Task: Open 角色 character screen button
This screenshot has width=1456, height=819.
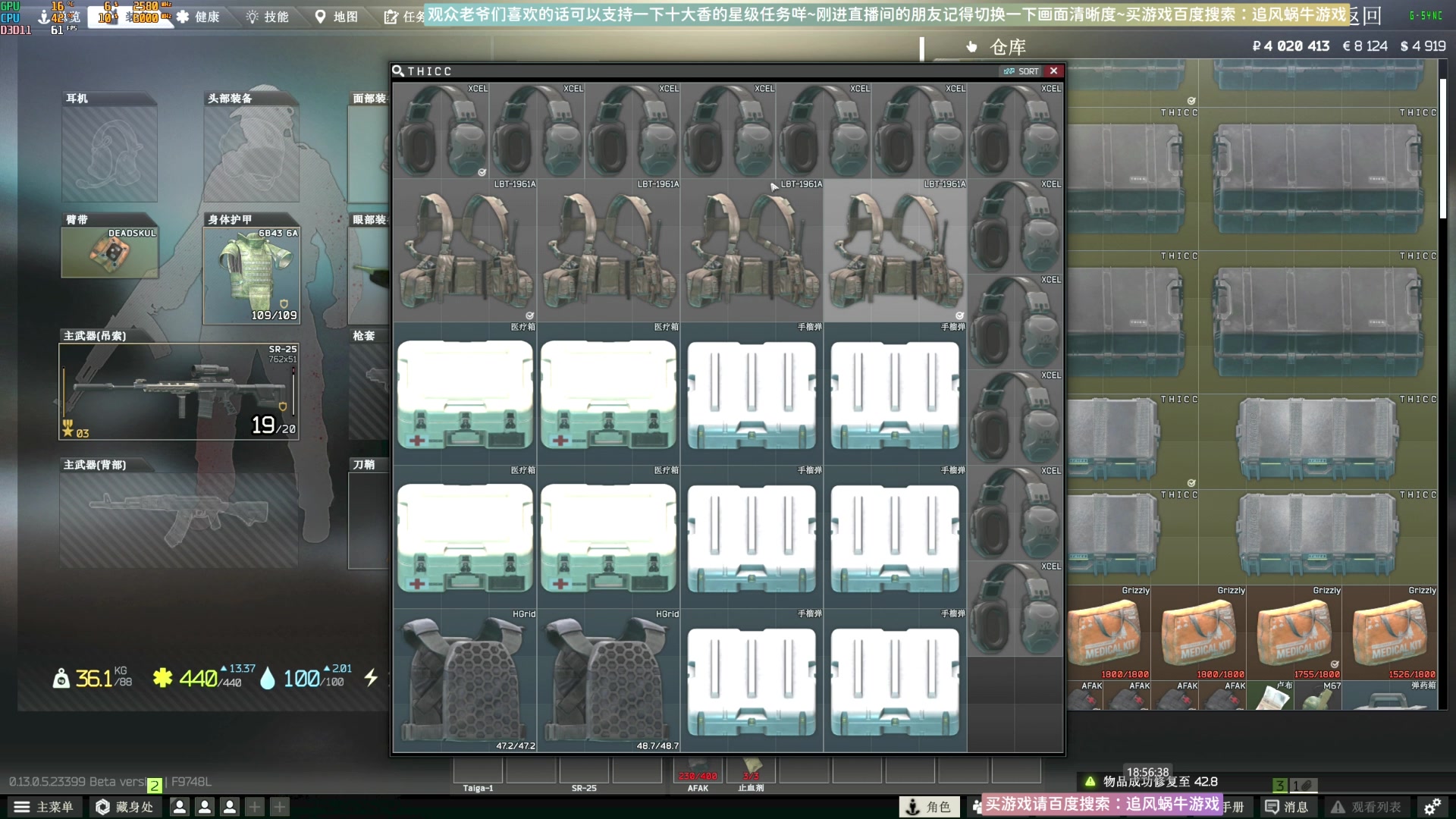Action: [x=929, y=807]
